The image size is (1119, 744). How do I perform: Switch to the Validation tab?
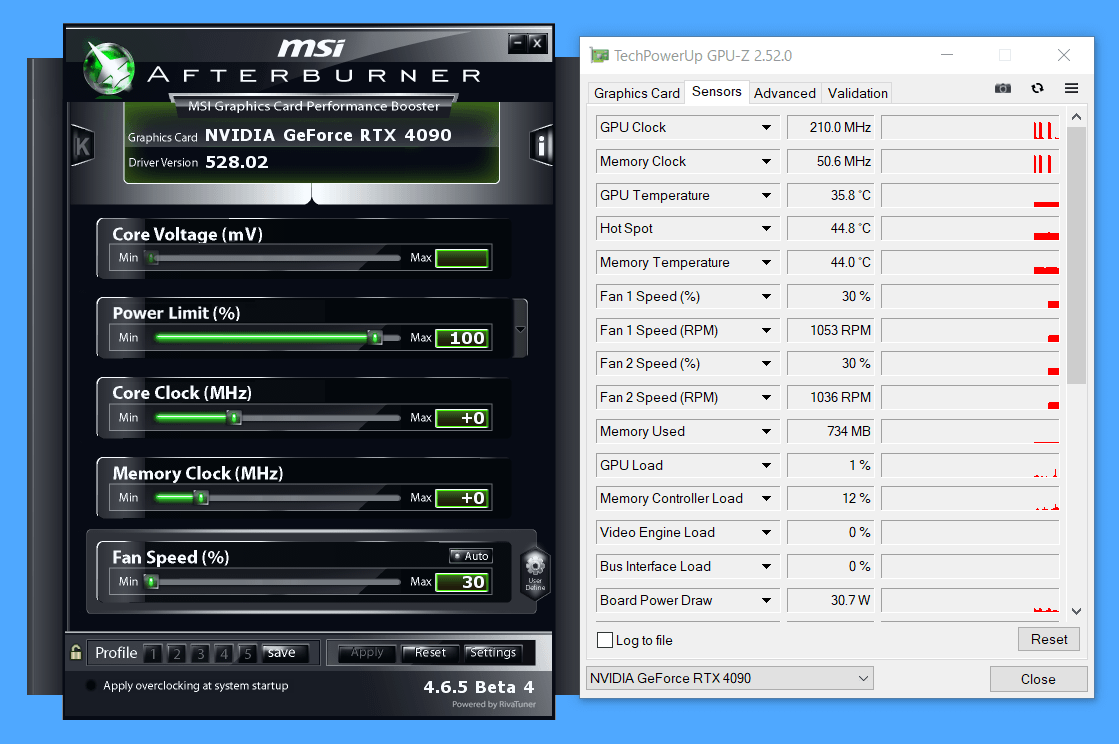(857, 93)
